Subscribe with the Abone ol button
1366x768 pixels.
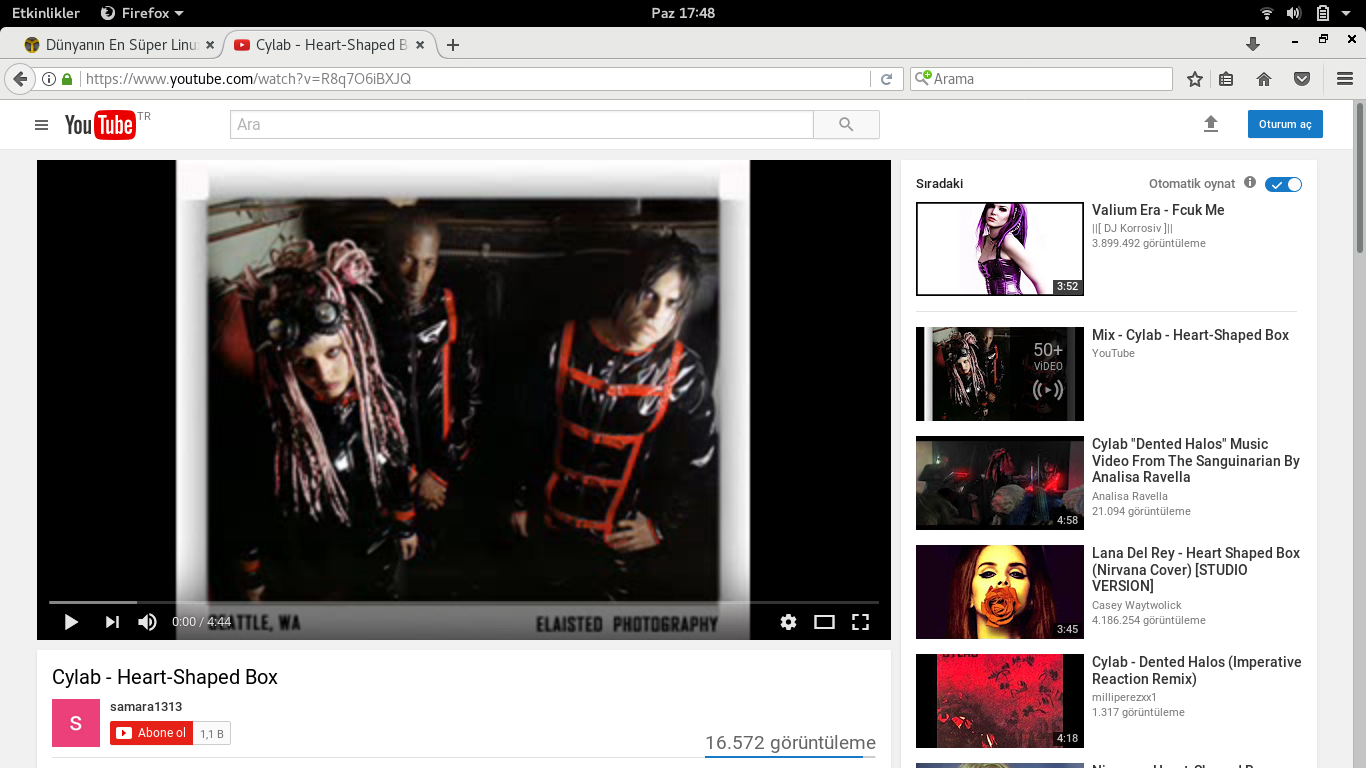click(151, 733)
